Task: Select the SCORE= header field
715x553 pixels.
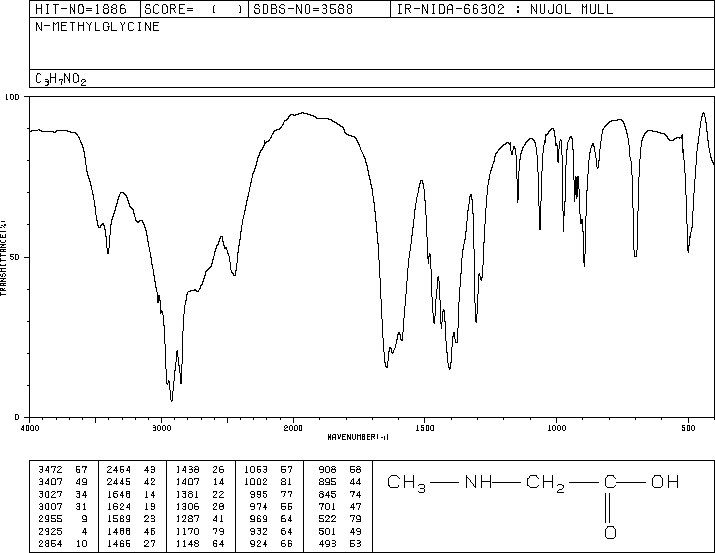Action: [x=194, y=9]
